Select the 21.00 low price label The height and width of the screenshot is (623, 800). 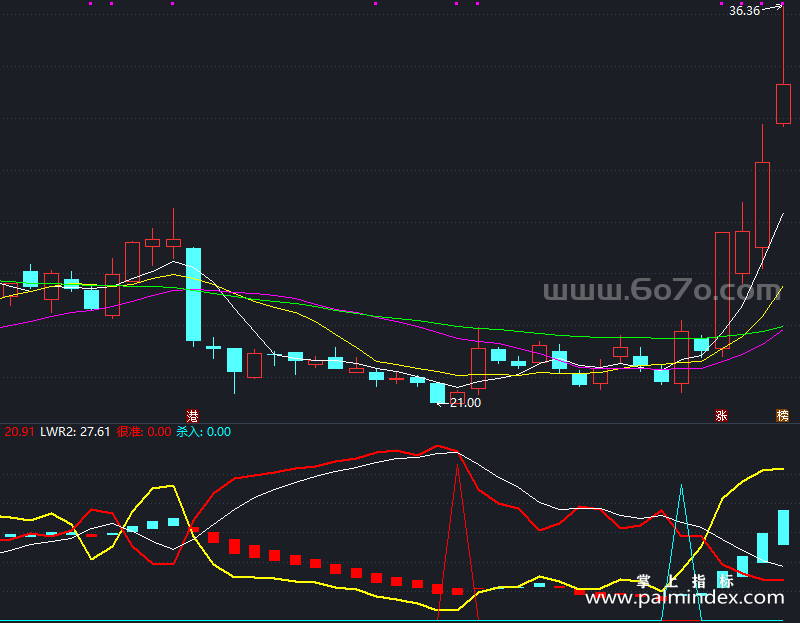465,403
